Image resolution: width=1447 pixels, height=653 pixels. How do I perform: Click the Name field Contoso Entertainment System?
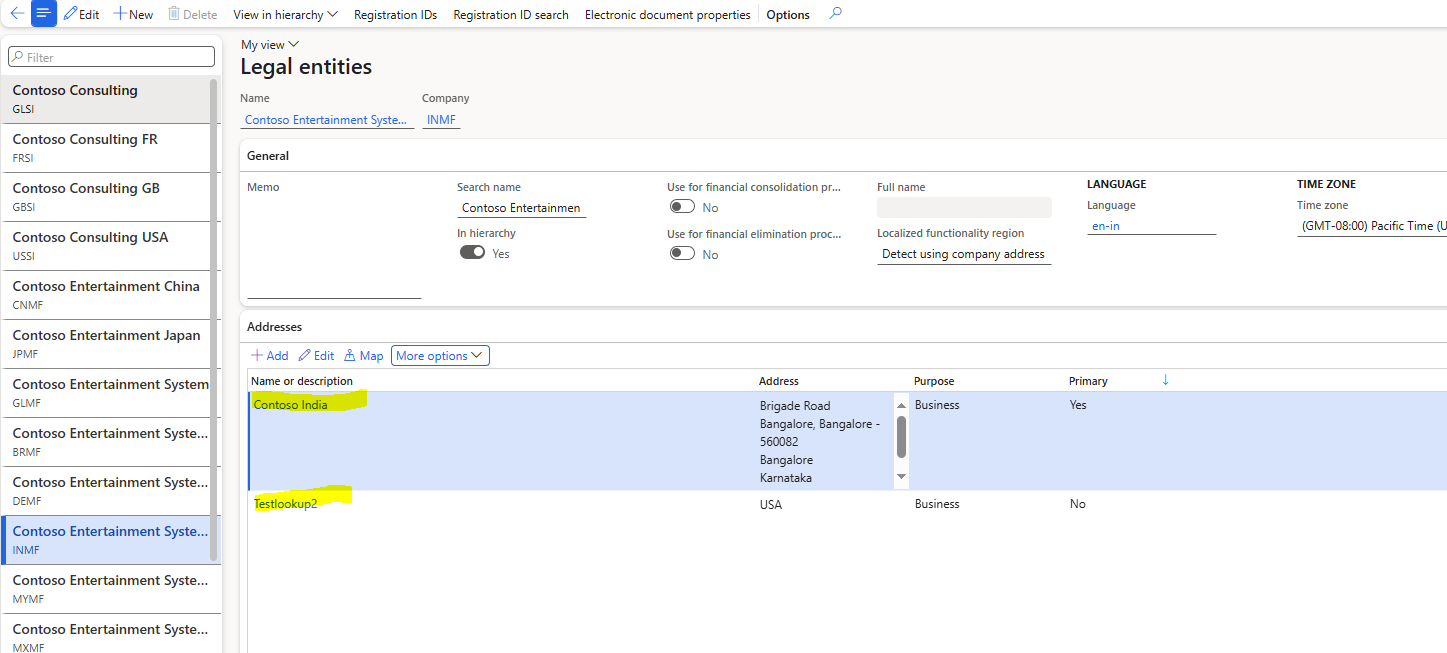(x=327, y=120)
